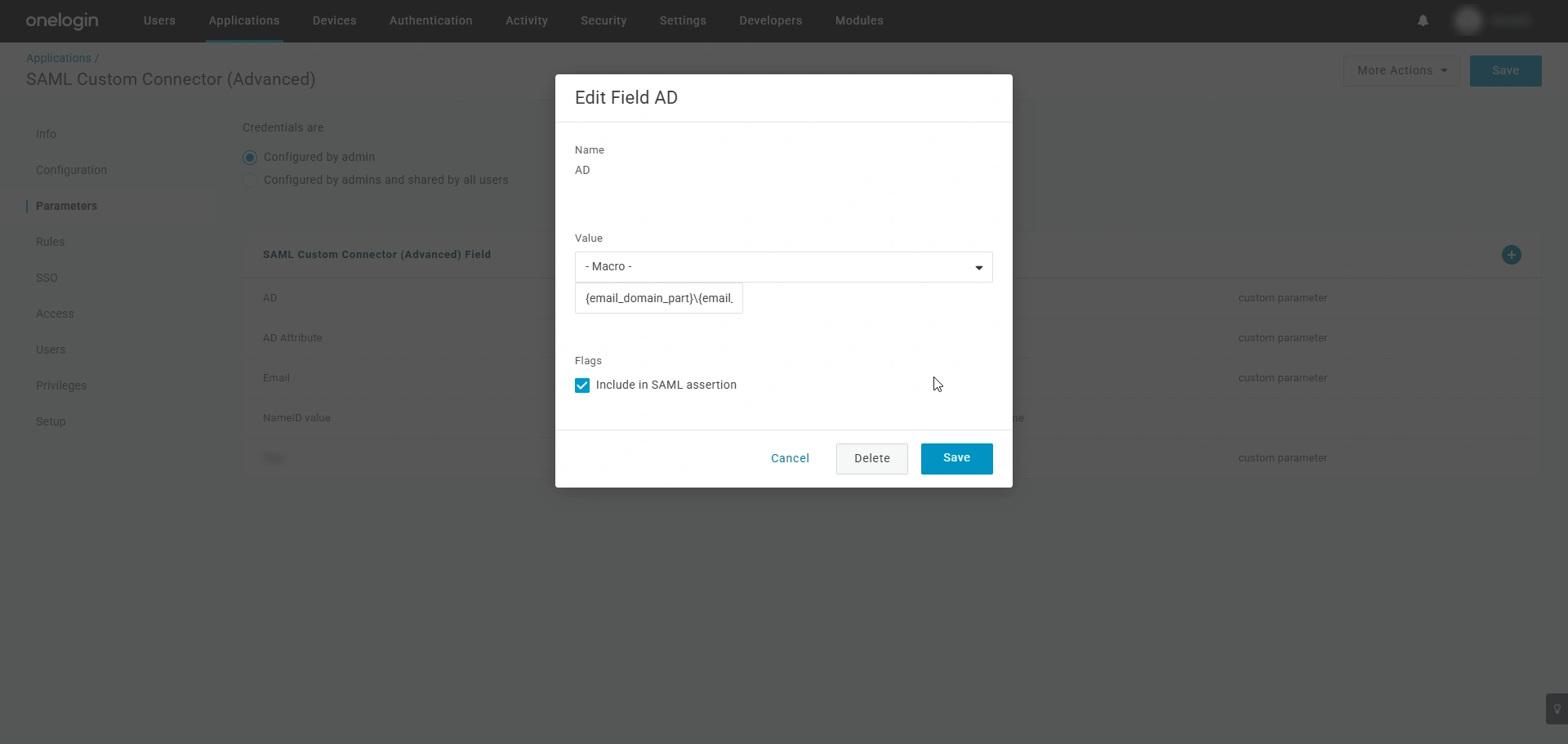Click the Save button in the dialog

(956, 458)
